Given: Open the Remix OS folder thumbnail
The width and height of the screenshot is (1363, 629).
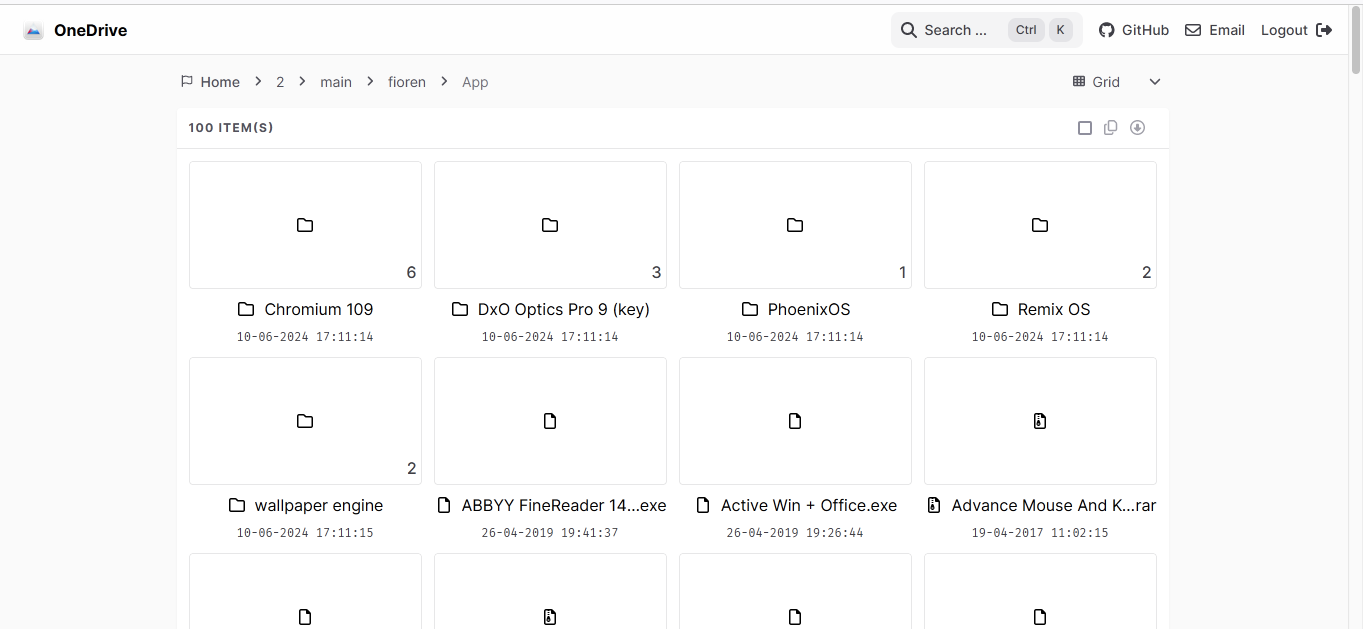Looking at the screenshot, I should tap(1040, 225).
